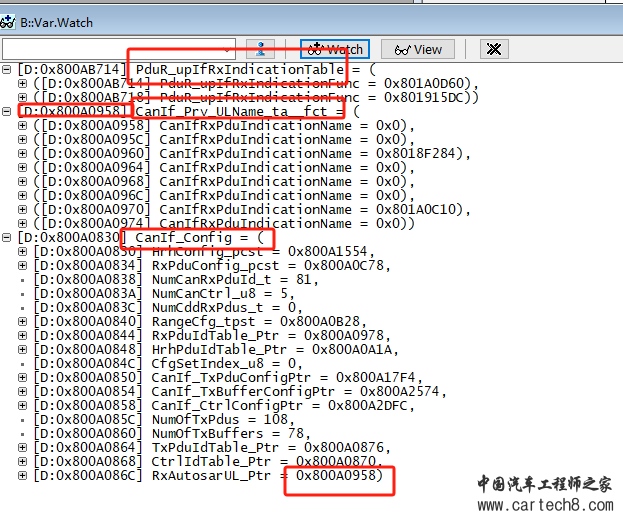
Task: Click the delete X icon in toolbar
Action: pyautogui.click(x=492, y=49)
